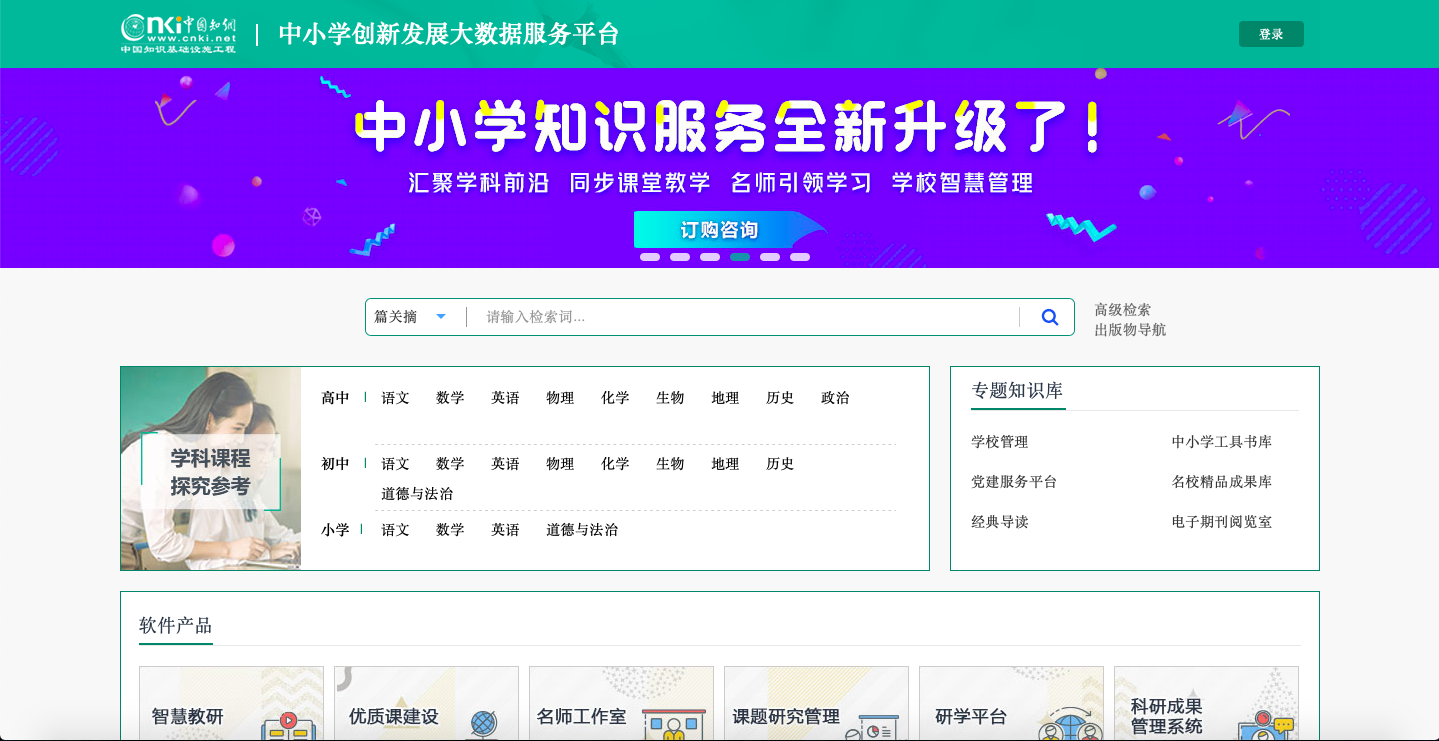Viewport: 1439px width, 741px height.
Task: Click the 登录 login button
Action: pos(1271,34)
